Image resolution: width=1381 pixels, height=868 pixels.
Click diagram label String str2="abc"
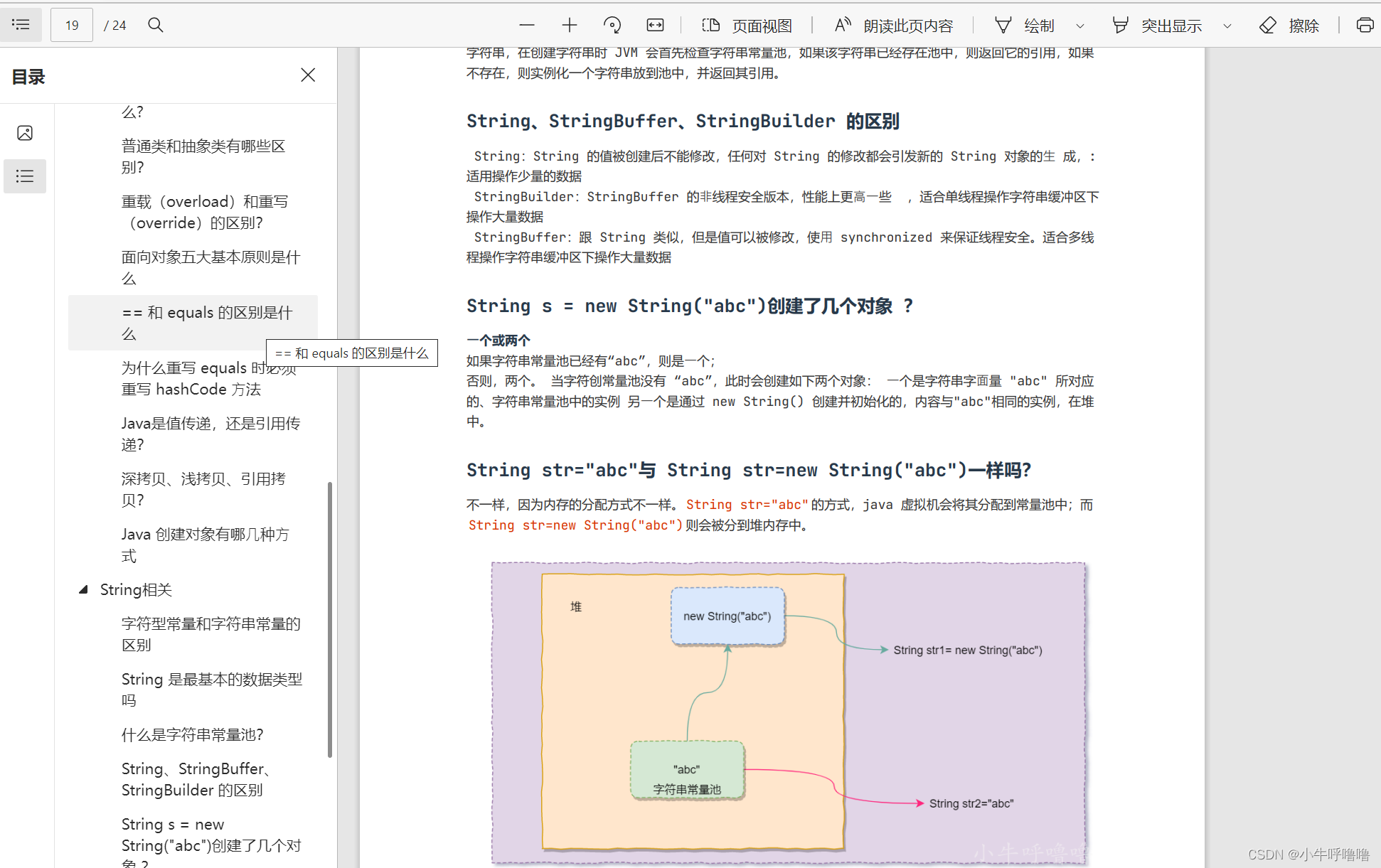(x=971, y=803)
